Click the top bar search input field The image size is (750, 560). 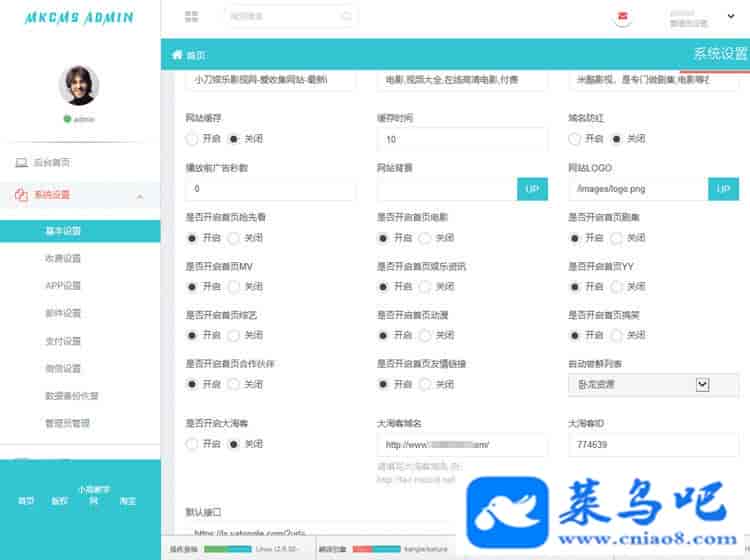[x=290, y=17]
